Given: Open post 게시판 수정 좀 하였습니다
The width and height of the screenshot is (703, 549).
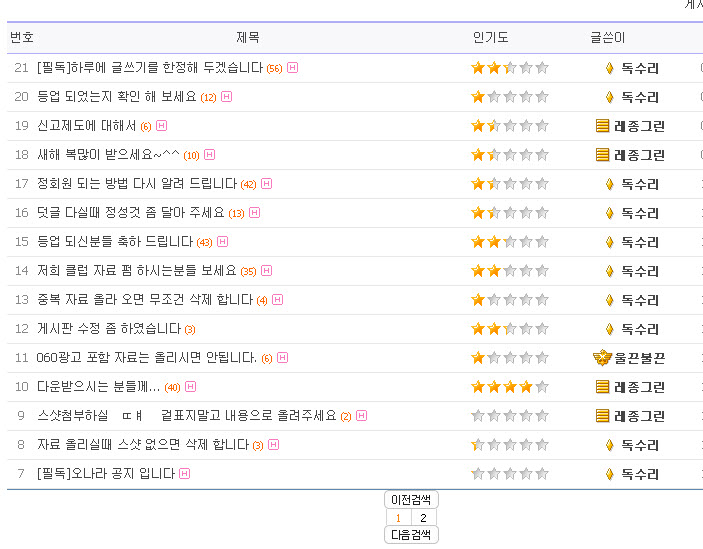Looking at the screenshot, I should pos(109,329).
